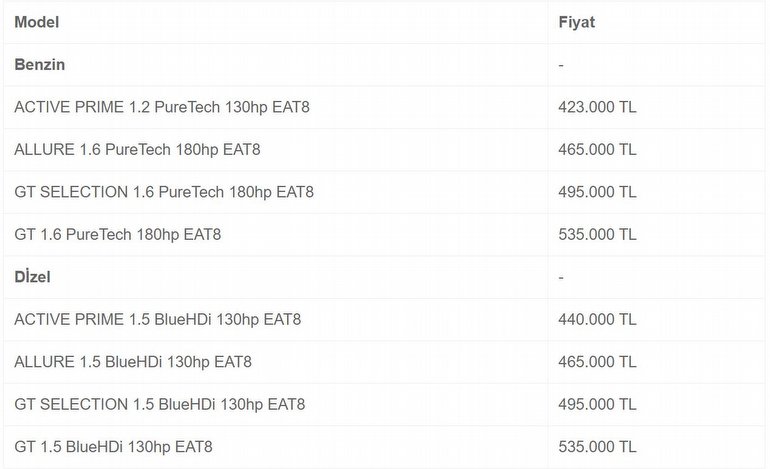This screenshot has height=469, width=770.
Task: Select the ALLURE 1.5 BlueHDi price 465.000 TL
Action: (x=597, y=361)
